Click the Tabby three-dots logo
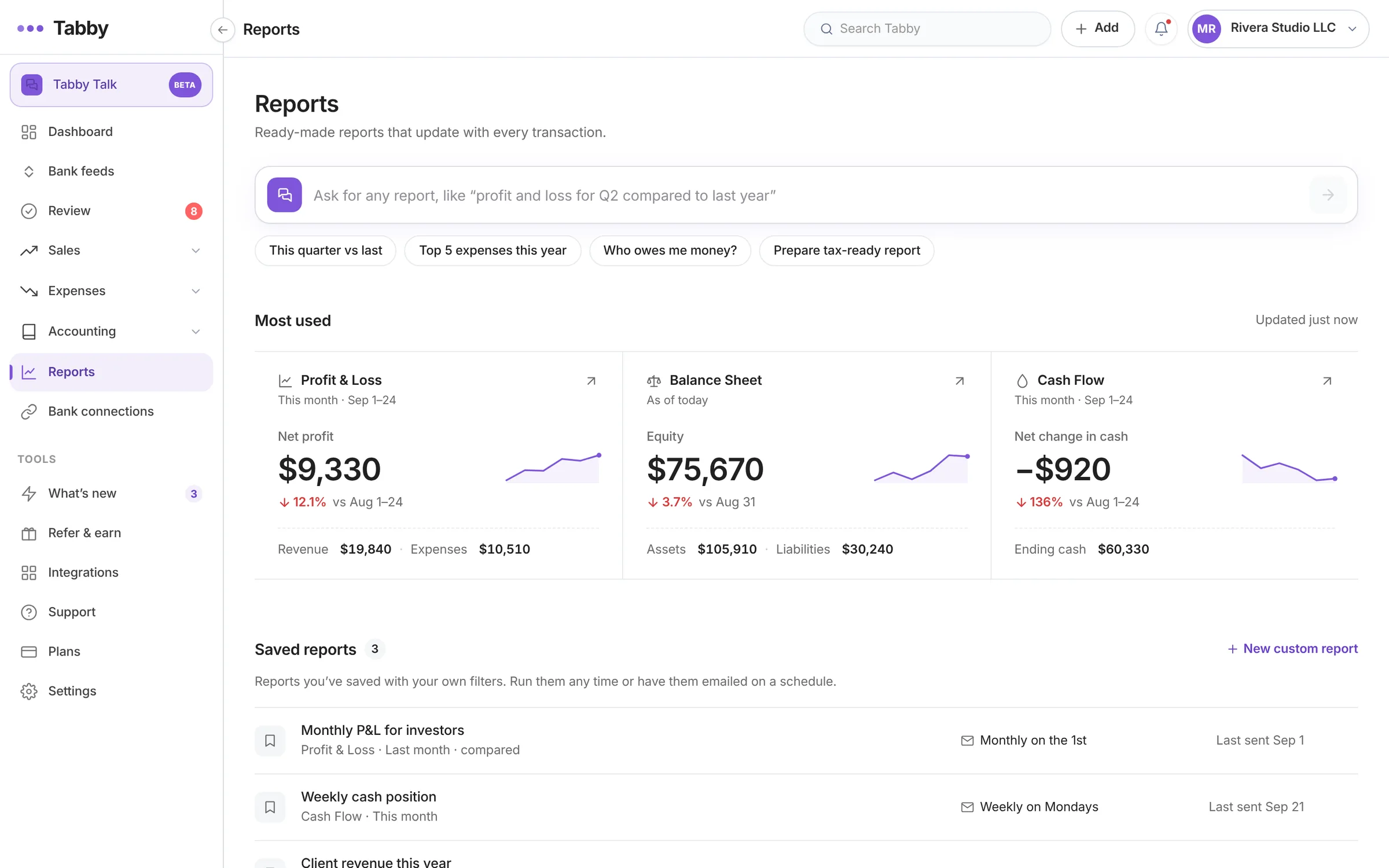 (30, 28)
